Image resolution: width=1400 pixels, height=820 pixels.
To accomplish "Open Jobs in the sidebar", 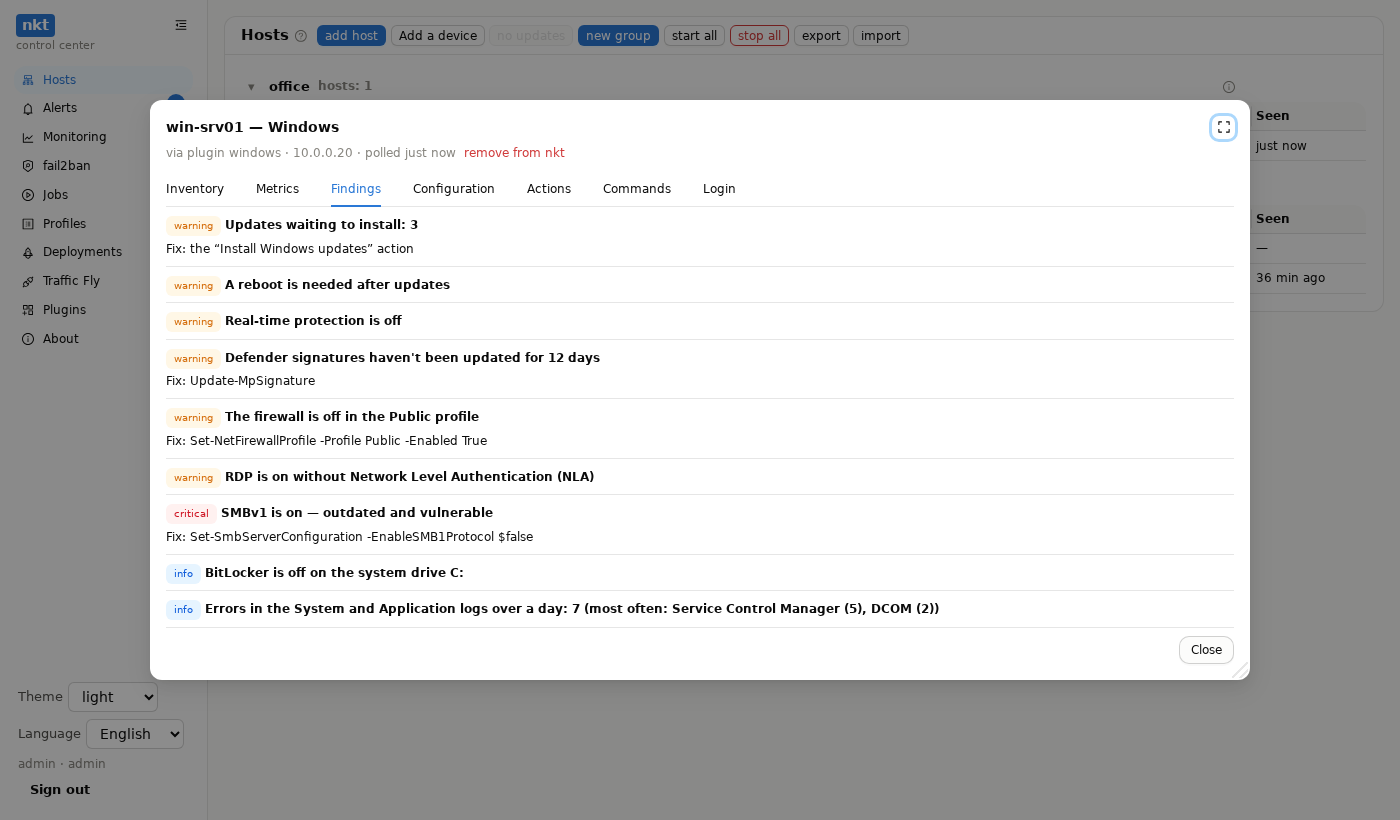I will pyautogui.click(x=103, y=195).
